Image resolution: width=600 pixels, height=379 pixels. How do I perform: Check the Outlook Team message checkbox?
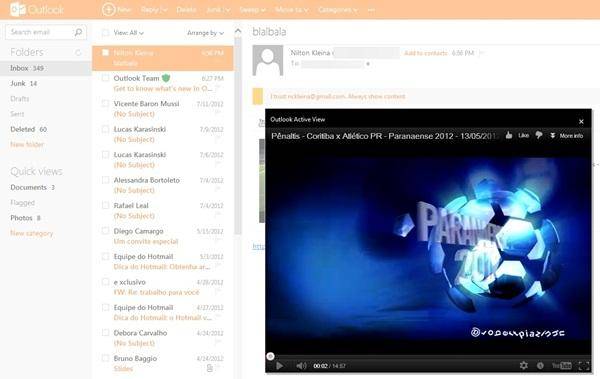pos(105,78)
